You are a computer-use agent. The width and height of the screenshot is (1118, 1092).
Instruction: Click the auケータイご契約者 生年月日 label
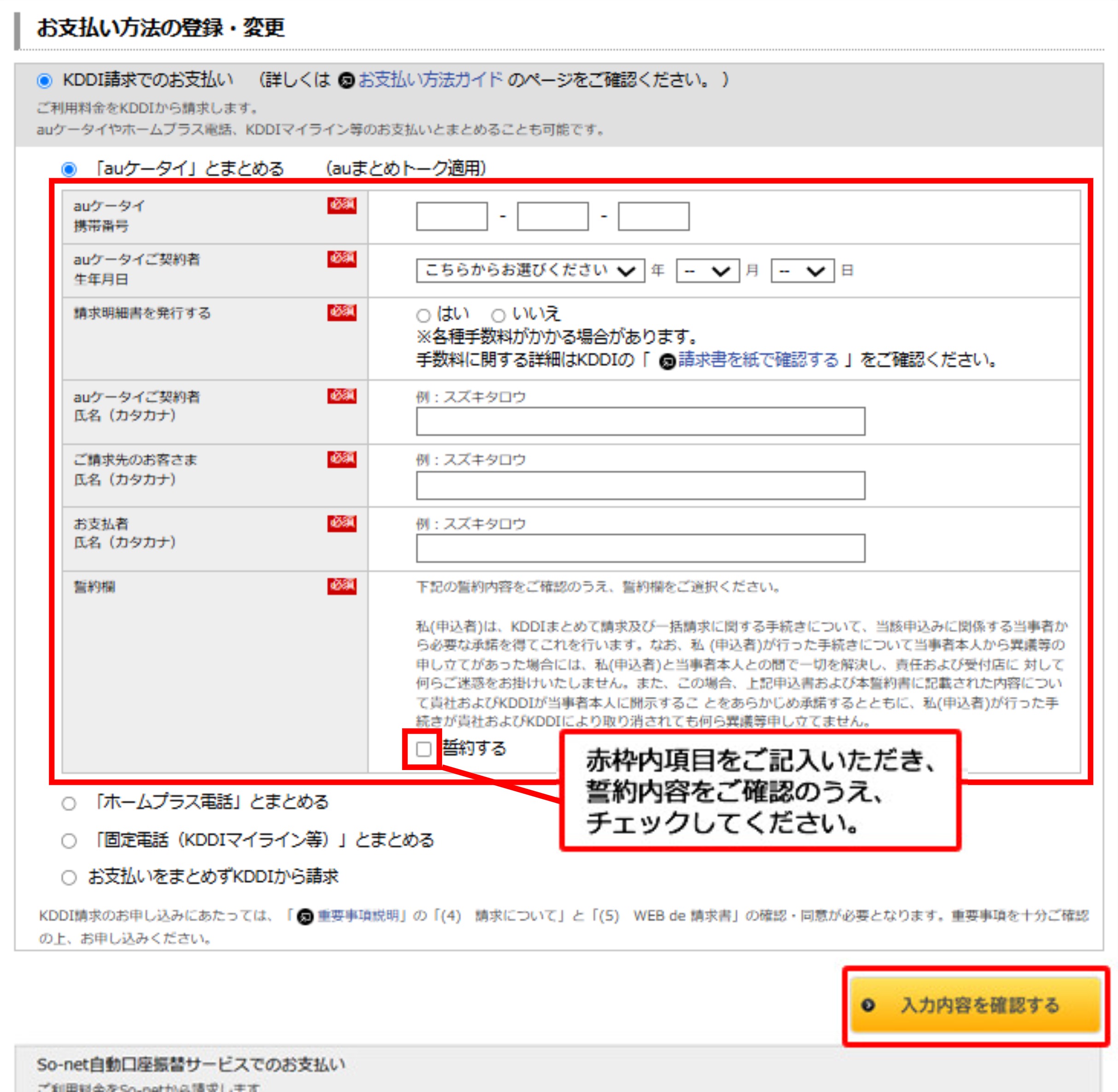(x=136, y=269)
